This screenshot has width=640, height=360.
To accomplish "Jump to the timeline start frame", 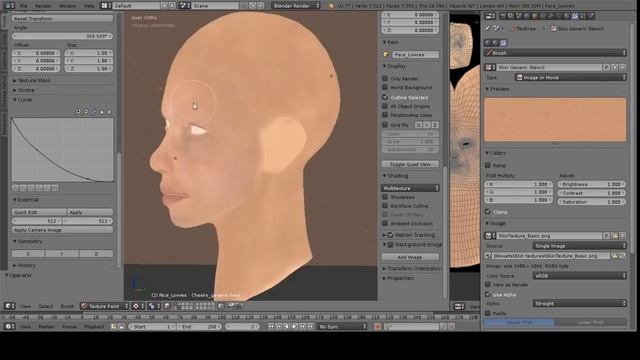I will [271, 326].
